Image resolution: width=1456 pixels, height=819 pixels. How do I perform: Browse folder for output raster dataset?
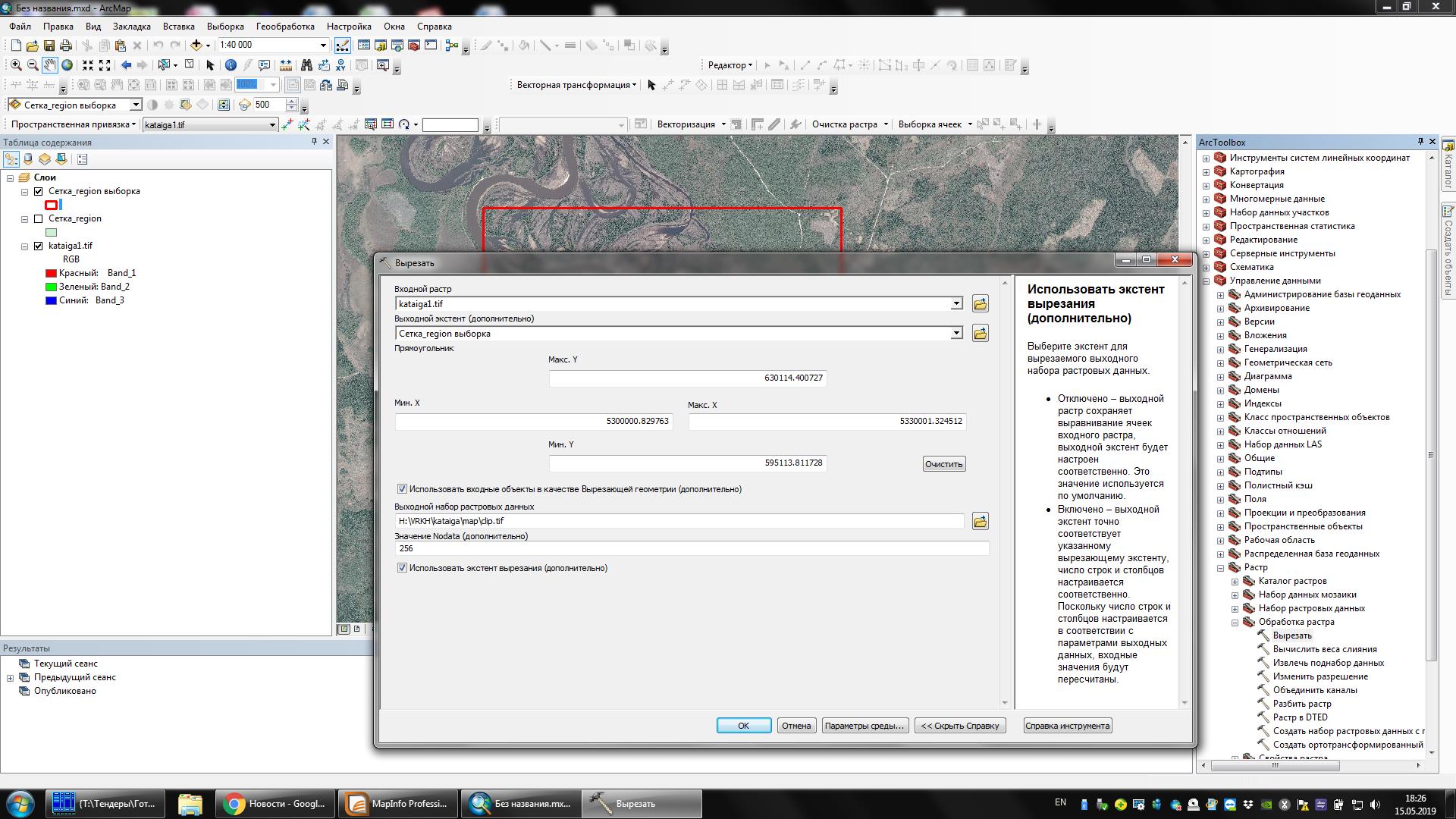[x=980, y=521]
